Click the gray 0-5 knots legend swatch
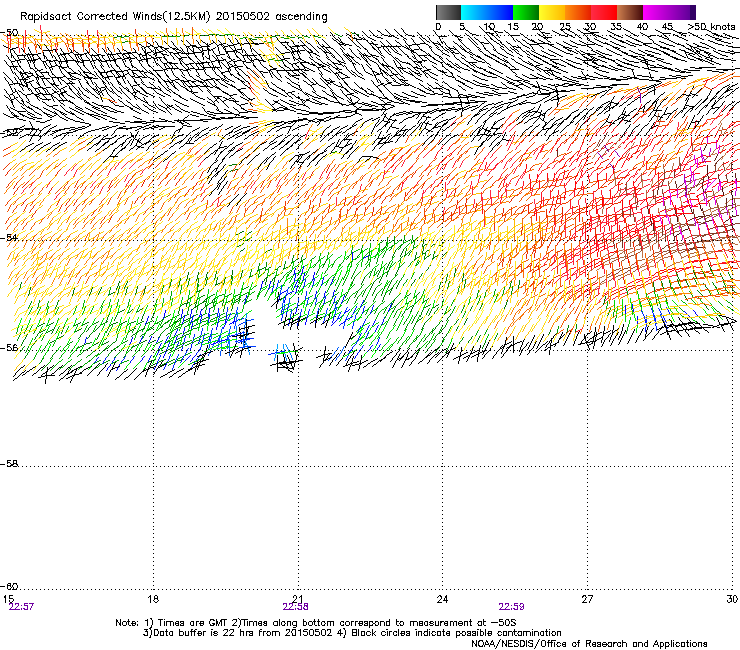This screenshot has width=740, height=650. coord(448,12)
